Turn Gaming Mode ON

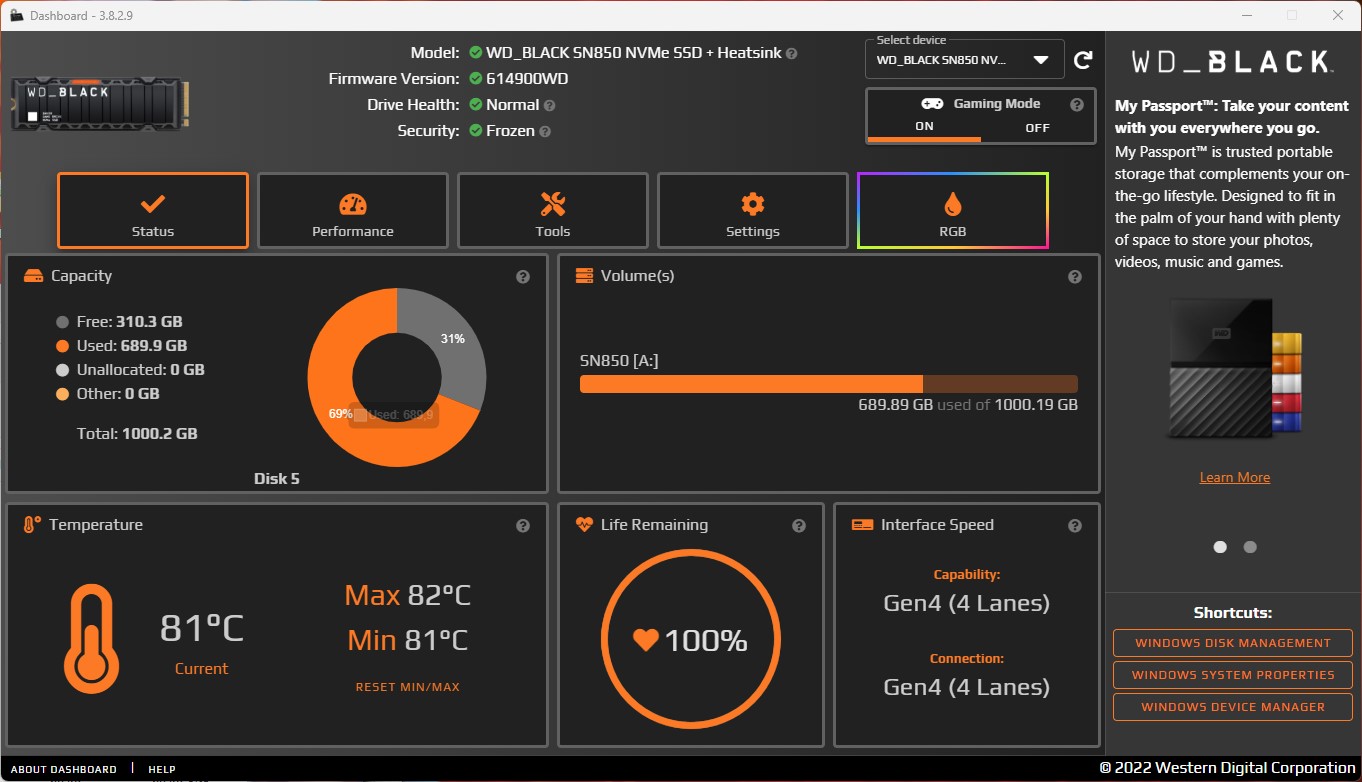pyautogui.click(x=924, y=127)
